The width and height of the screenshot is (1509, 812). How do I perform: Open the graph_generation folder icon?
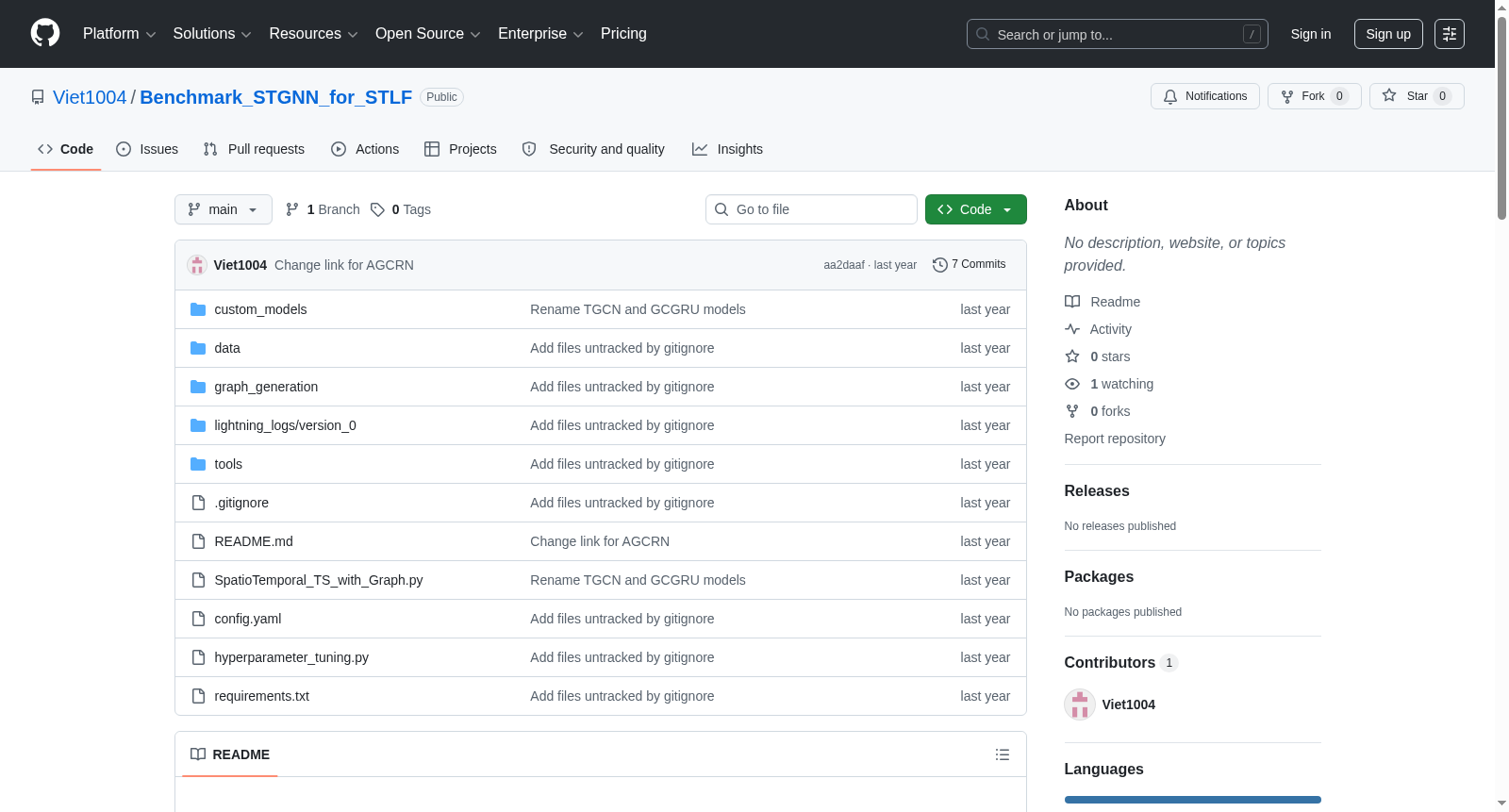click(198, 387)
